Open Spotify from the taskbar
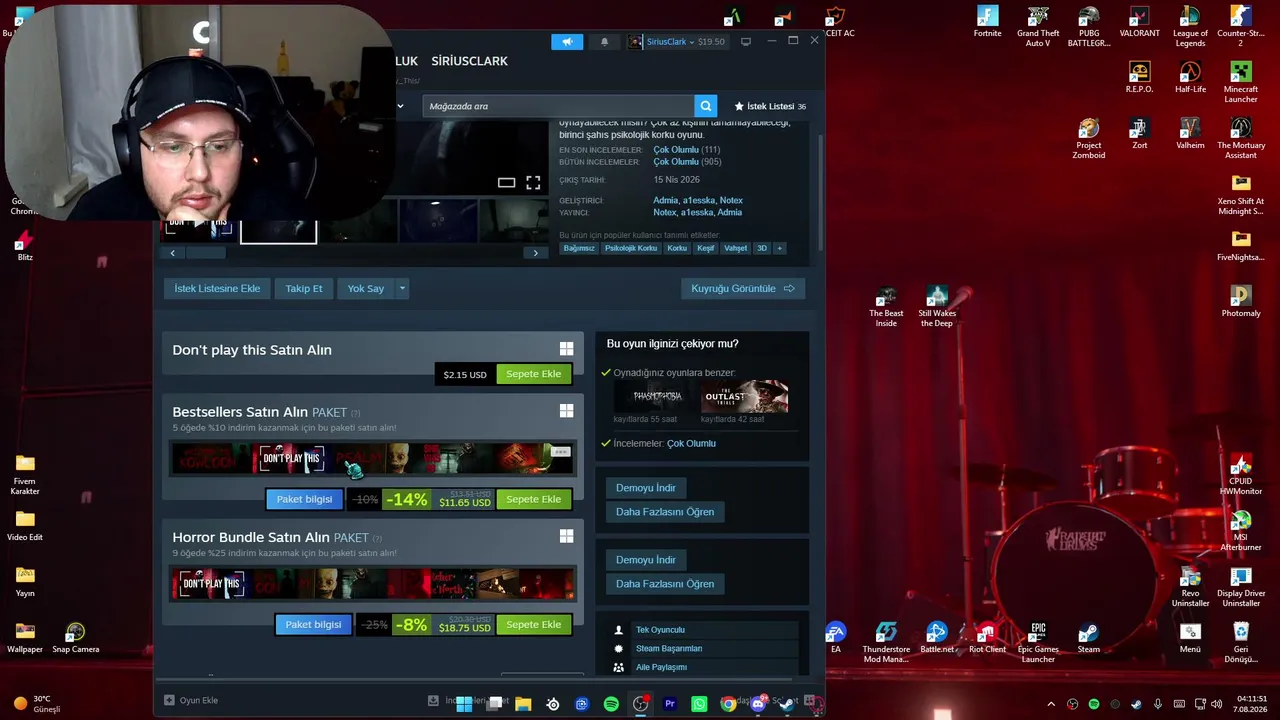The width and height of the screenshot is (1280, 720). (x=611, y=704)
